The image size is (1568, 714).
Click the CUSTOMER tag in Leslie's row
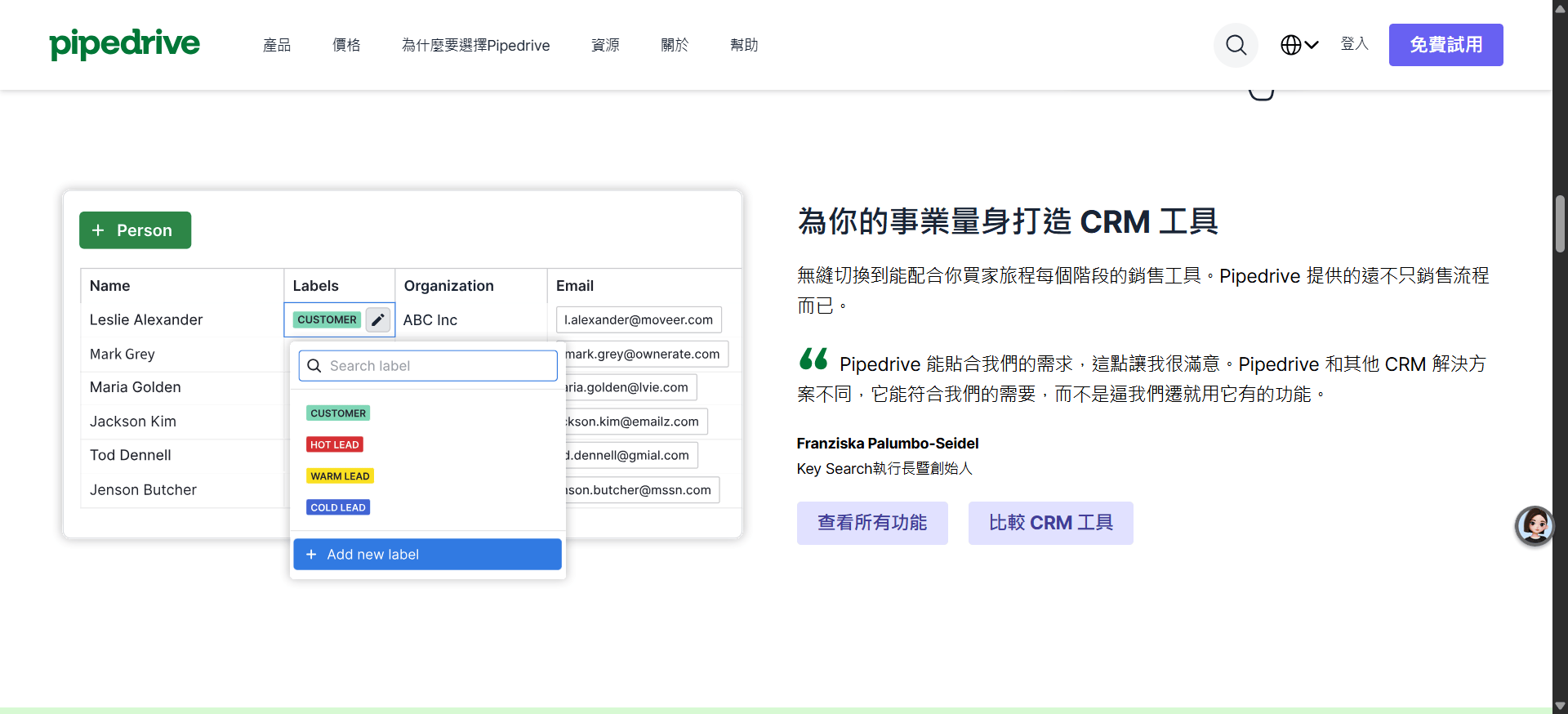327,319
